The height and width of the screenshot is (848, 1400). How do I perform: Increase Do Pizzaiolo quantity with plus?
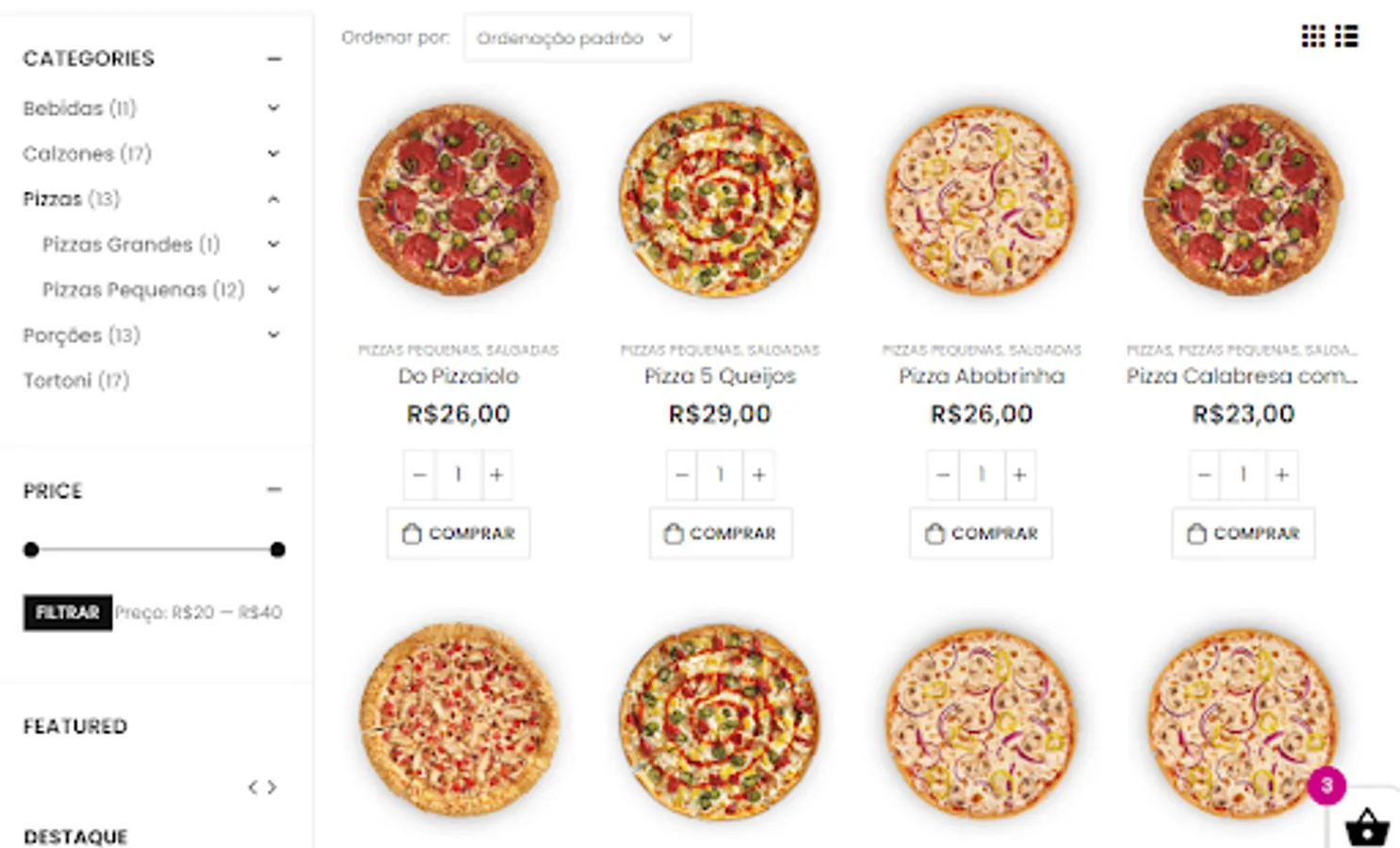[497, 475]
